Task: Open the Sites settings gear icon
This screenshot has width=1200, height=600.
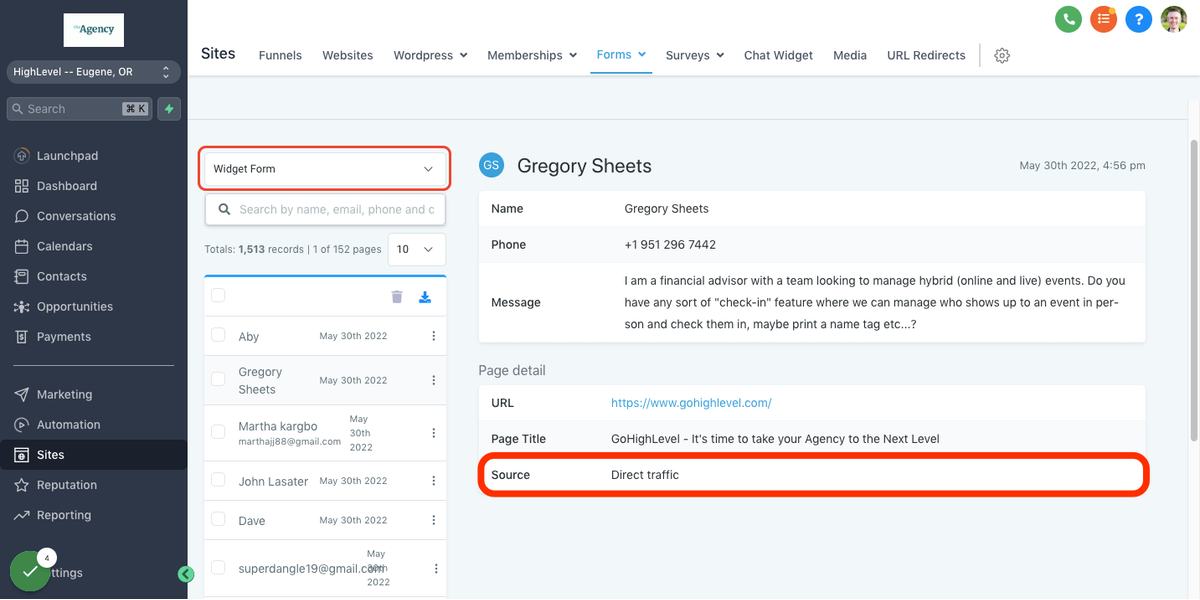Action: [x=1002, y=56]
